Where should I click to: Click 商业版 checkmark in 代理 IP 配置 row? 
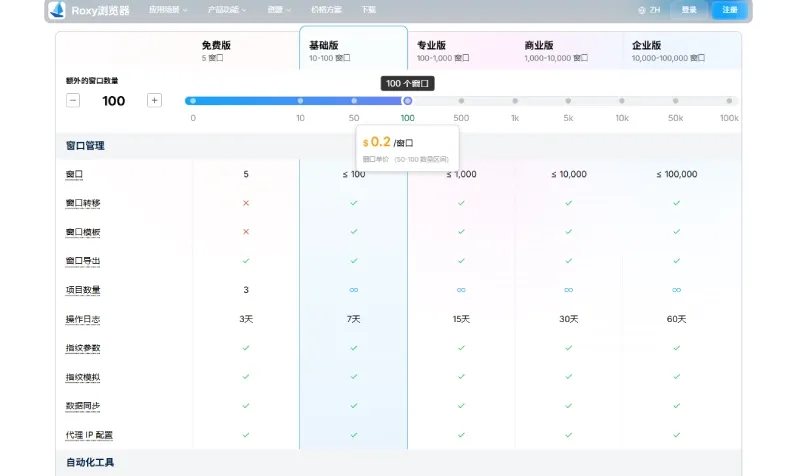(x=568, y=435)
